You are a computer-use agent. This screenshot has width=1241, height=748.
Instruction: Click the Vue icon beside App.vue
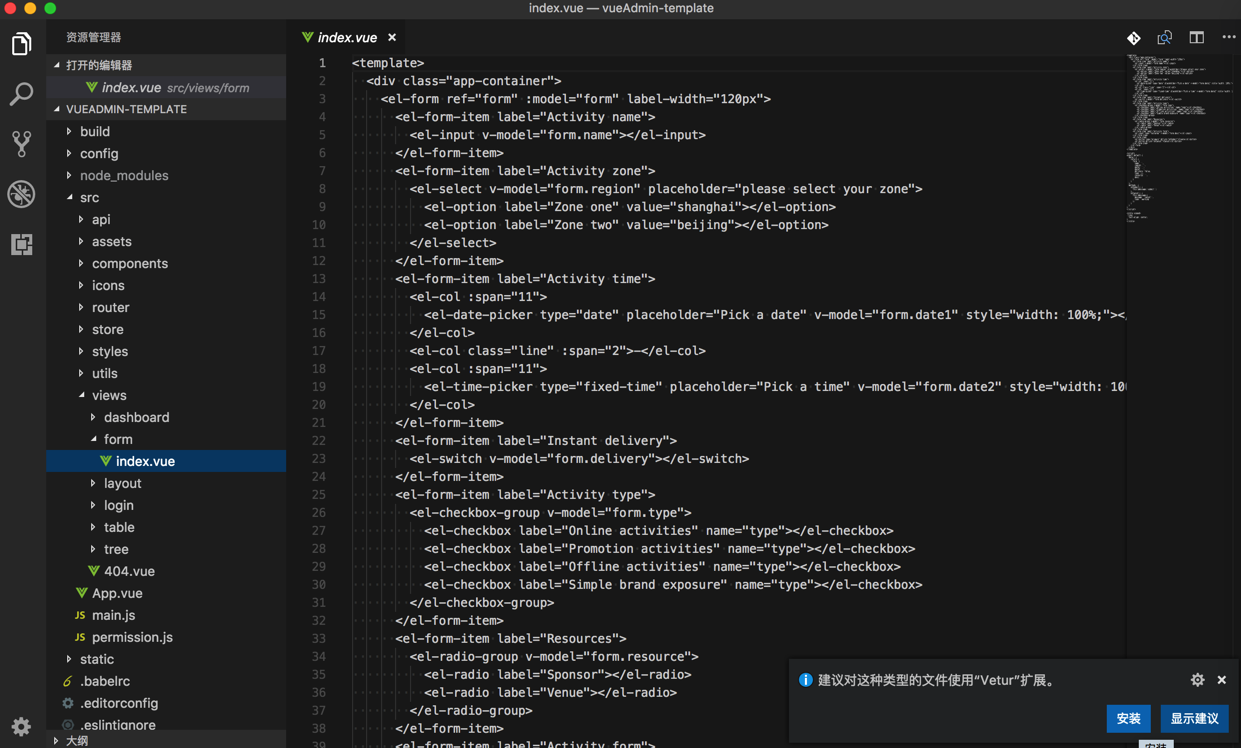coord(81,593)
